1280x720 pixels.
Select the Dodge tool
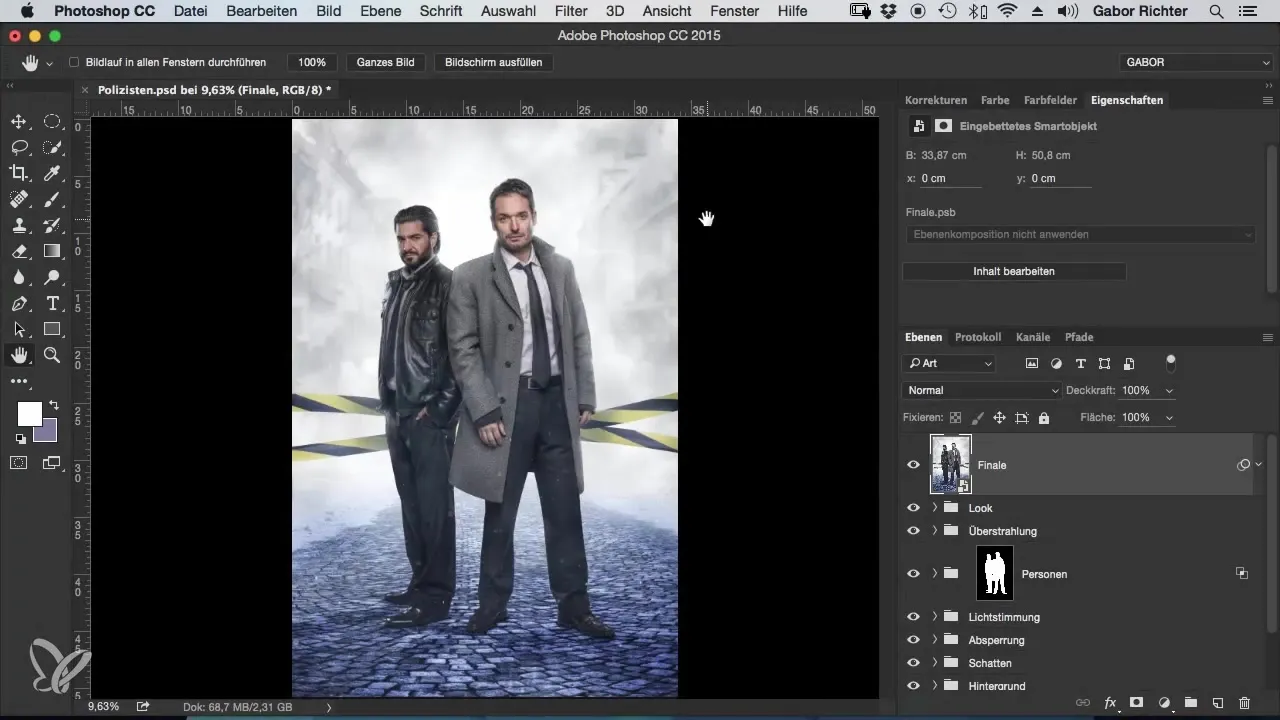coord(52,278)
